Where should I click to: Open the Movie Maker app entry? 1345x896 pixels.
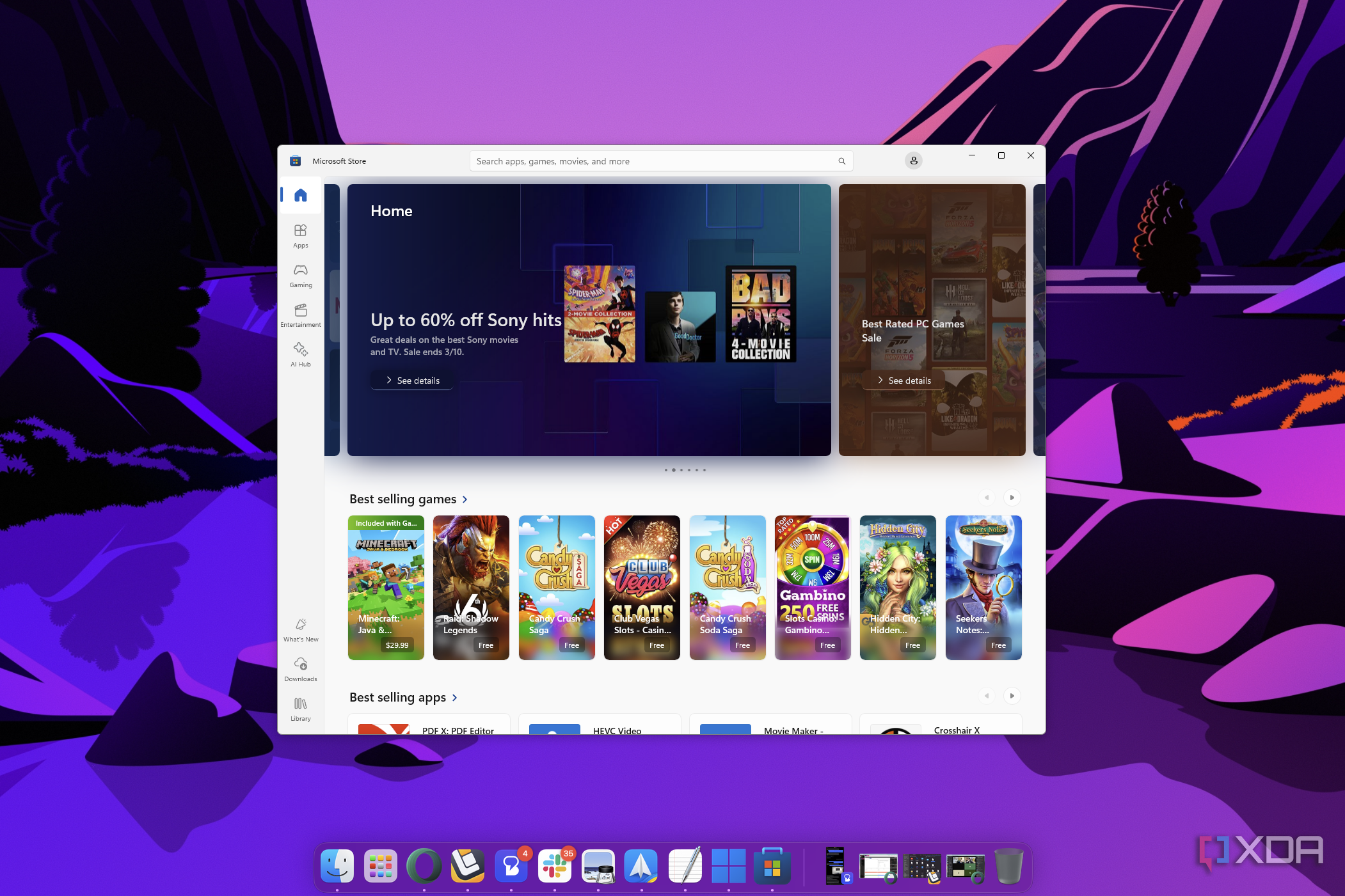click(x=770, y=725)
